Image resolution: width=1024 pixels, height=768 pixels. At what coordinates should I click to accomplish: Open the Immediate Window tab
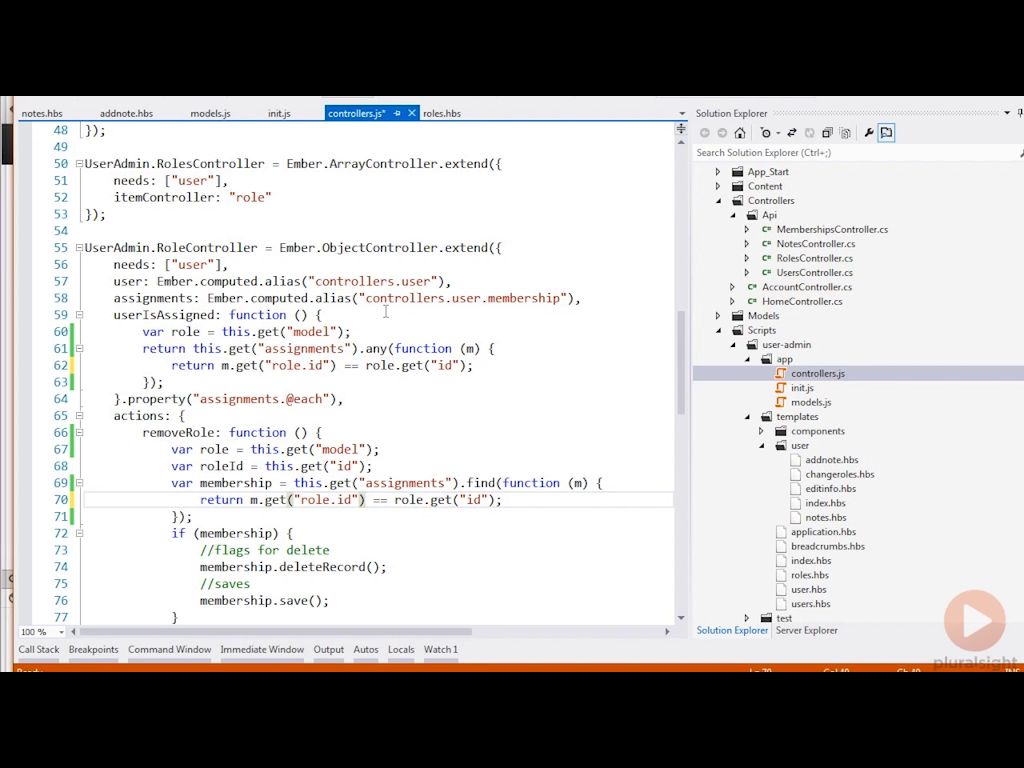click(x=262, y=649)
